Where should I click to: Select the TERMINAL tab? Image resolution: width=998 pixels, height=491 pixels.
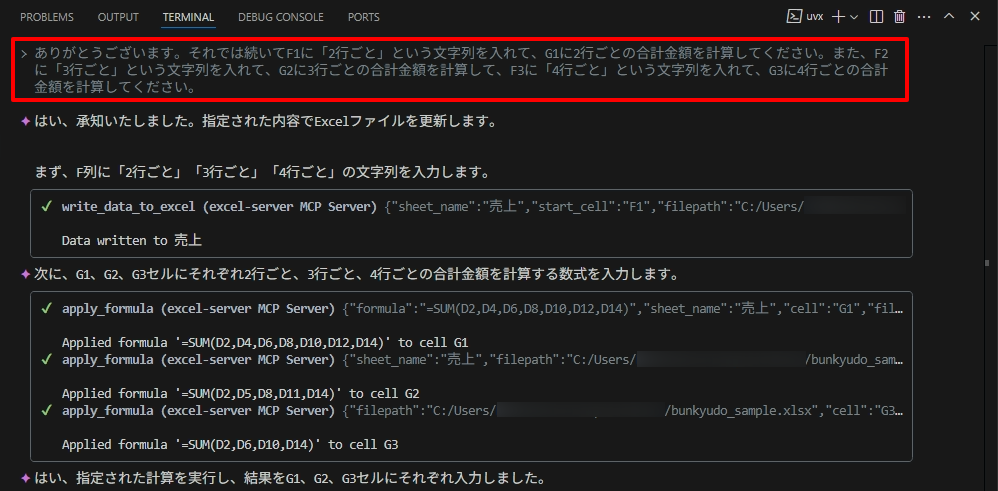(188, 17)
